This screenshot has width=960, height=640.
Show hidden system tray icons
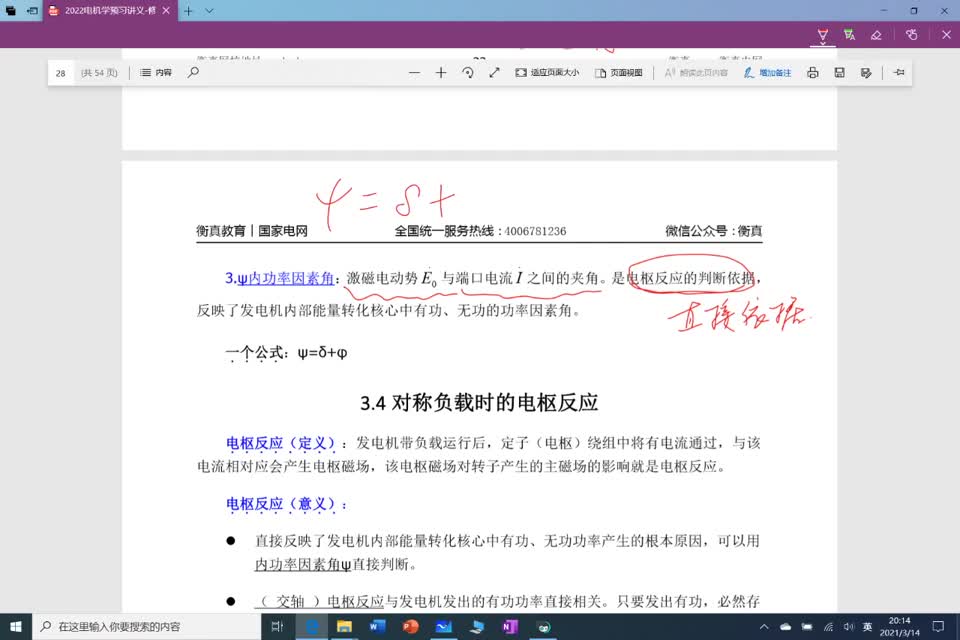(764, 627)
